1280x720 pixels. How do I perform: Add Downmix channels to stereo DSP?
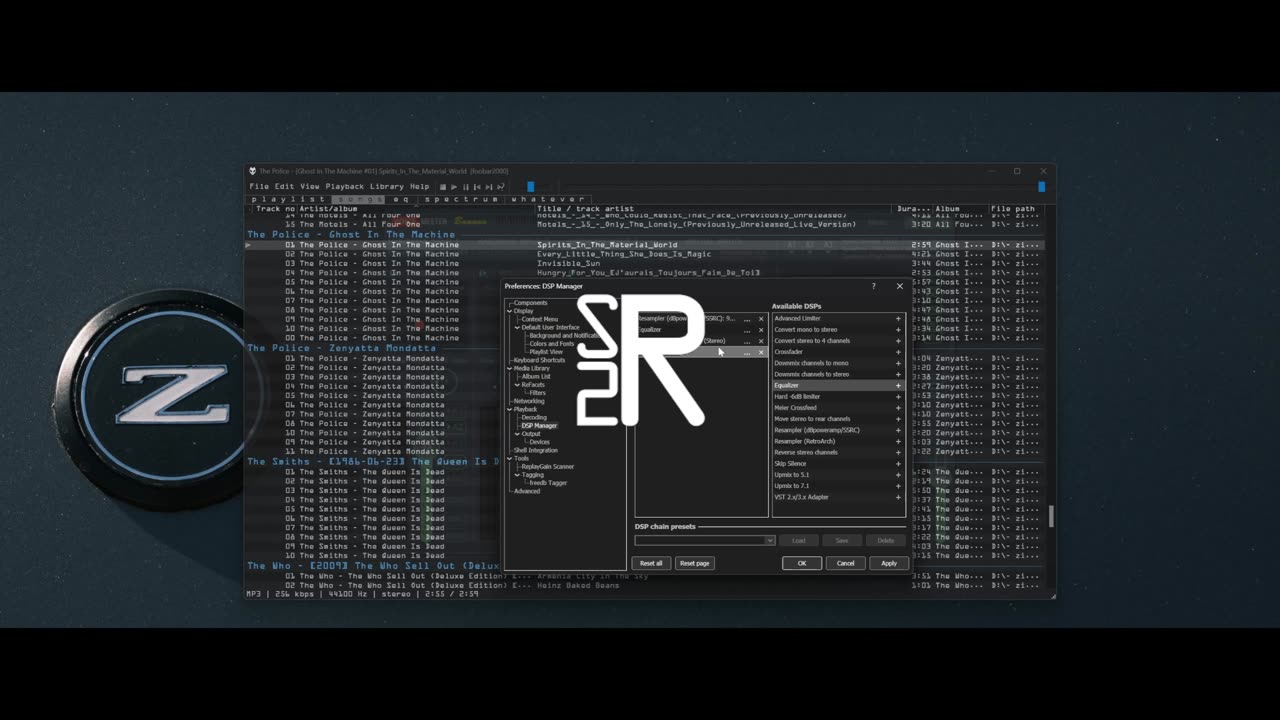click(898, 374)
